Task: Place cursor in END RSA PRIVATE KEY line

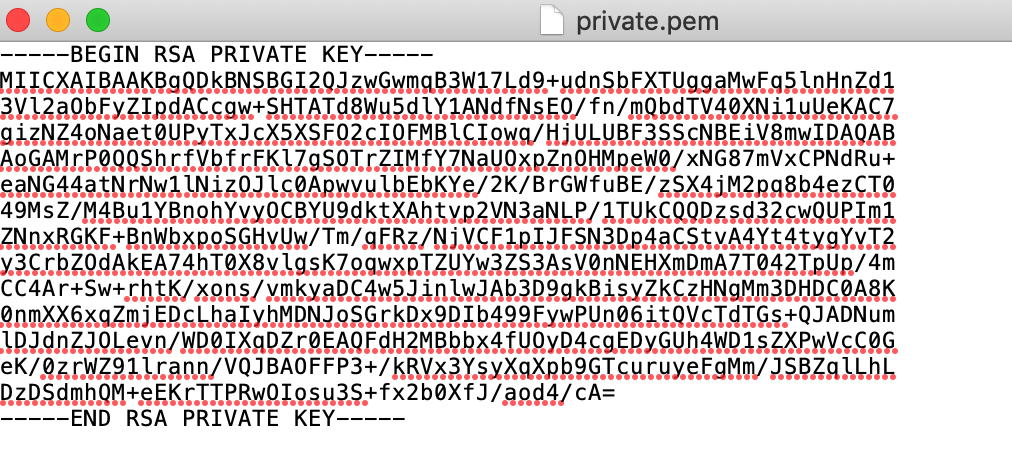Action: pyautogui.click(x=203, y=419)
